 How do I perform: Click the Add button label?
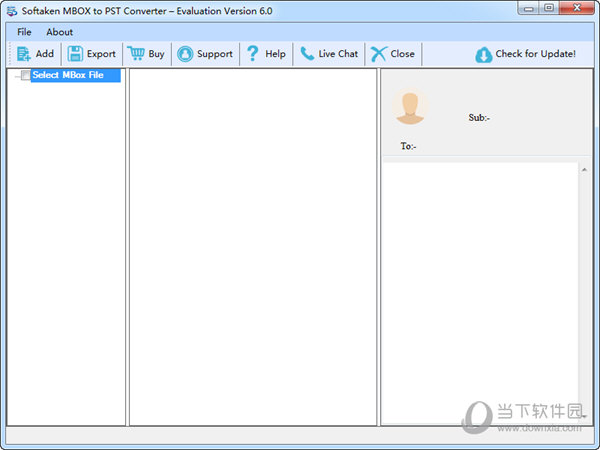pyautogui.click(x=45, y=54)
